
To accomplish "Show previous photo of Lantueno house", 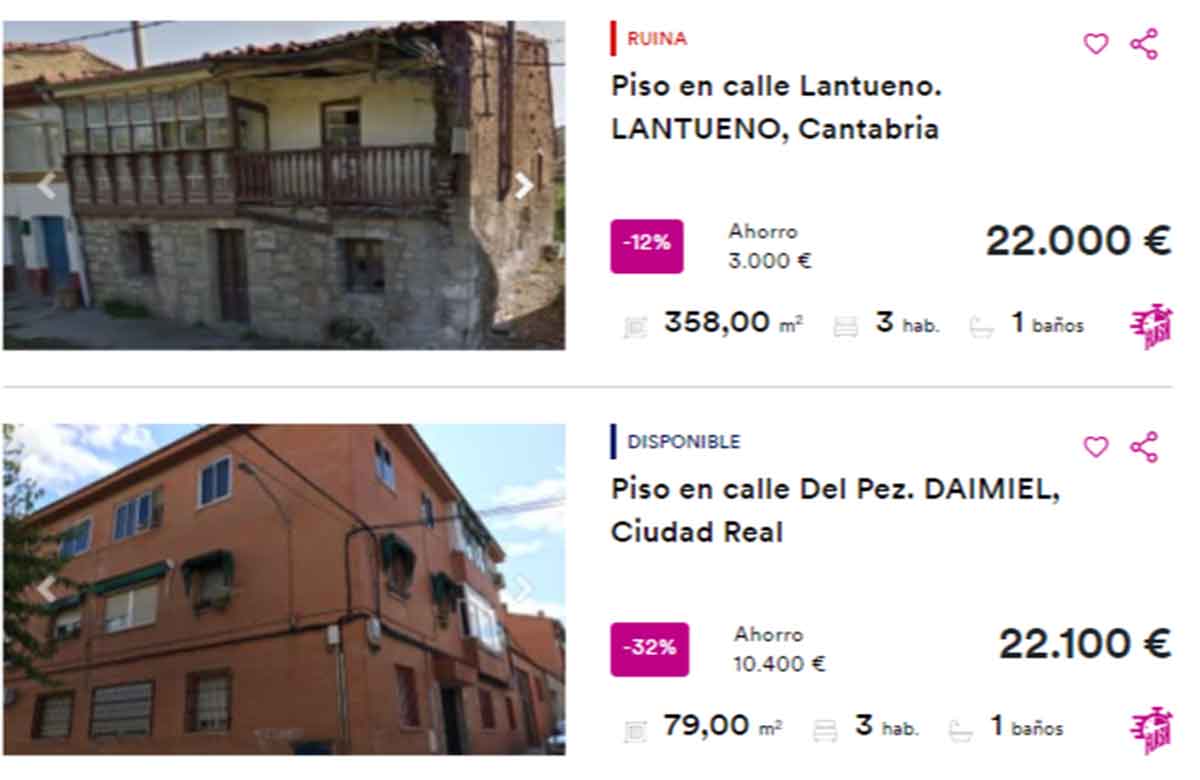I will click(46, 187).
